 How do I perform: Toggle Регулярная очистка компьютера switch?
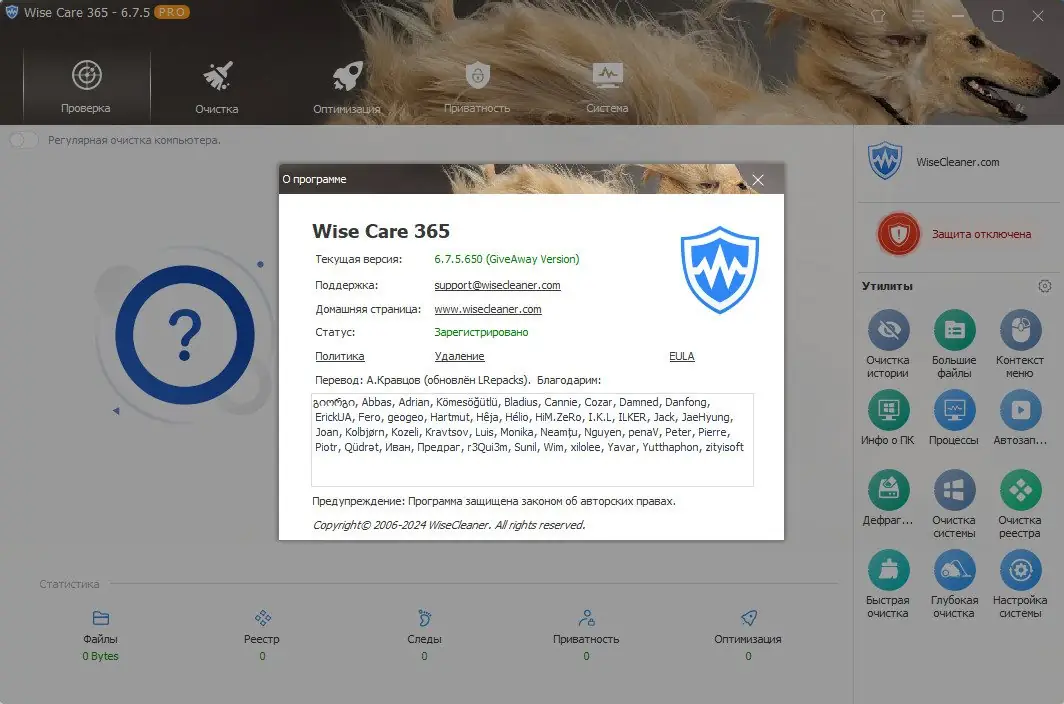(x=24, y=140)
